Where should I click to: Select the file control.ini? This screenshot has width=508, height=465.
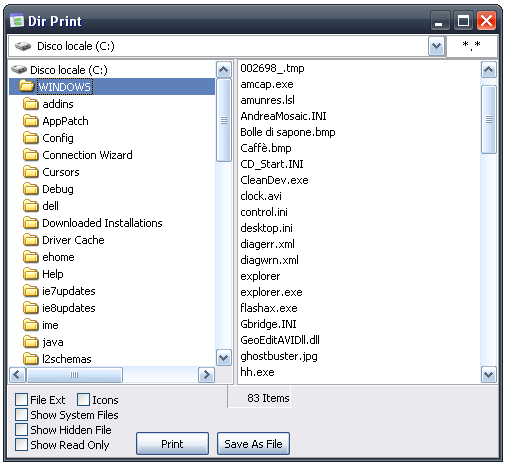(x=264, y=212)
